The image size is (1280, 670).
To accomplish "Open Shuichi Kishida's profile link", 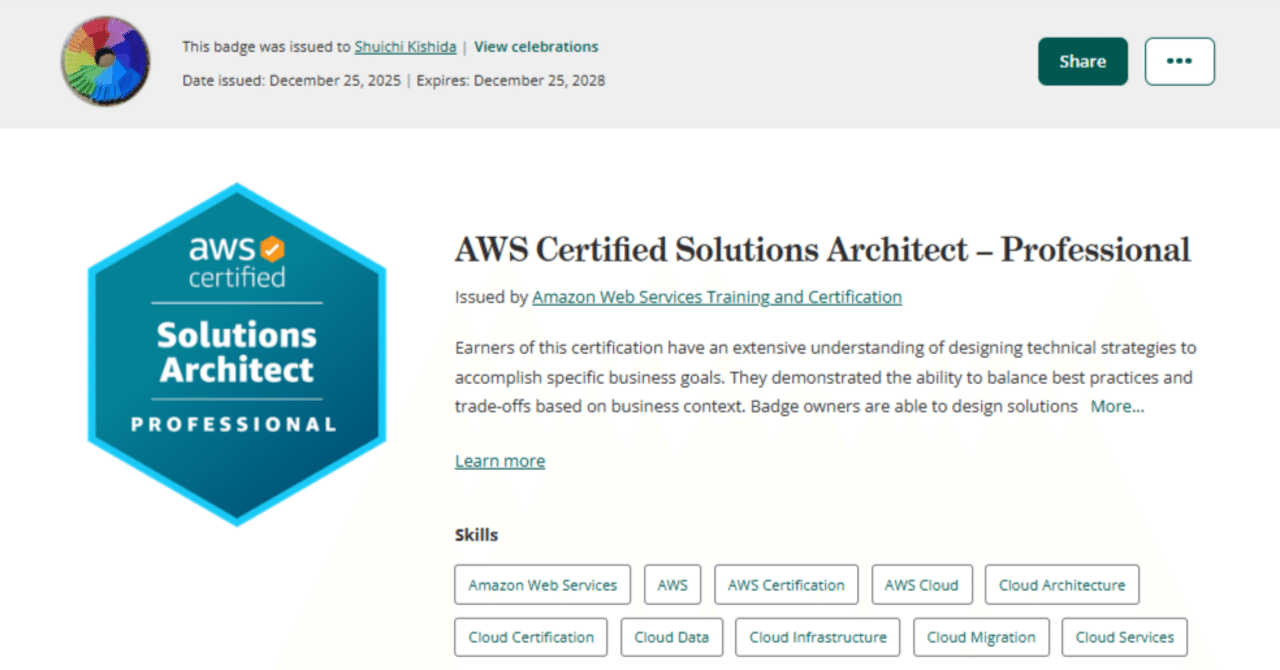I will pyautogui.click(x=405, y=46).
